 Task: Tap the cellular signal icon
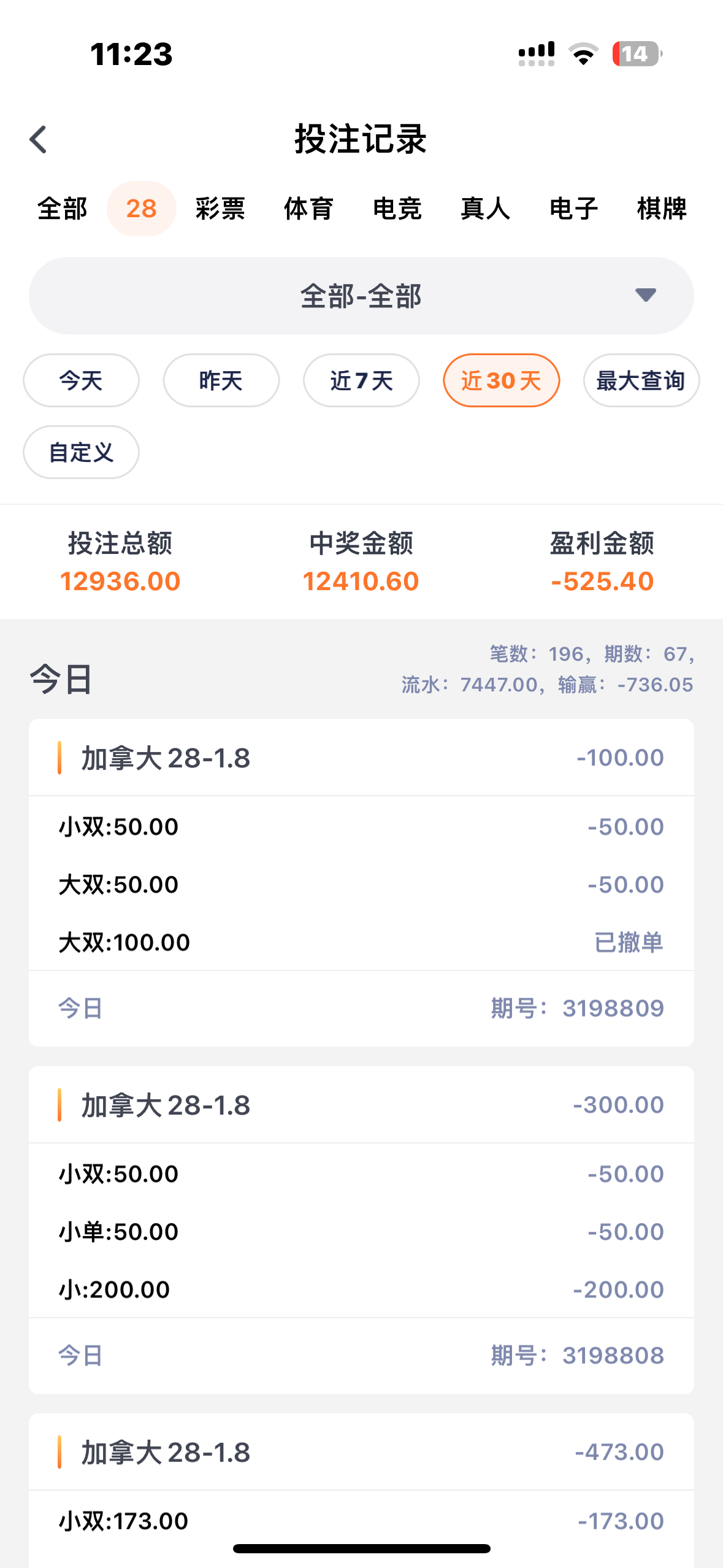(536, 54)
